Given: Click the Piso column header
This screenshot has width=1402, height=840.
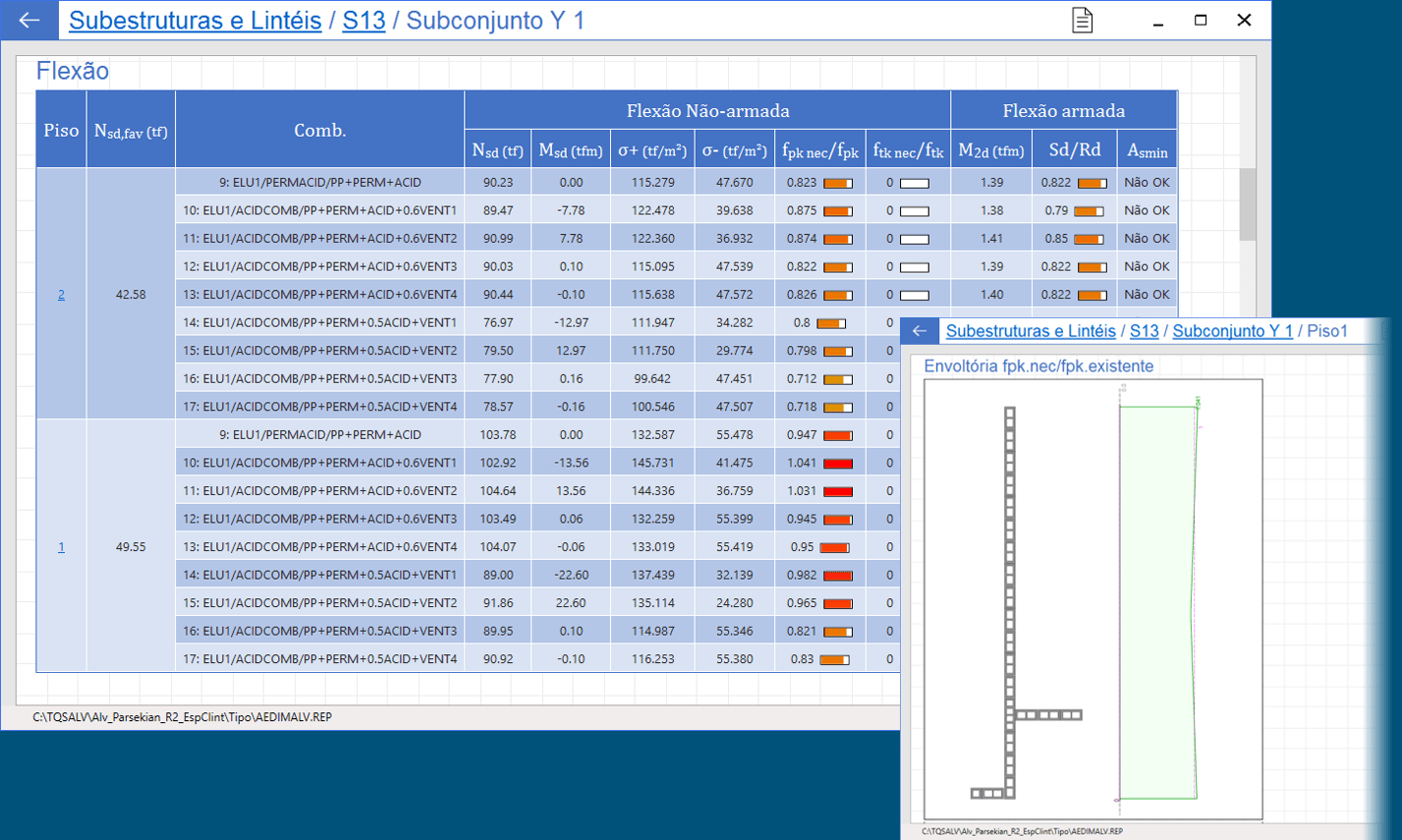Looking at the screenshot, I should 61,130.
